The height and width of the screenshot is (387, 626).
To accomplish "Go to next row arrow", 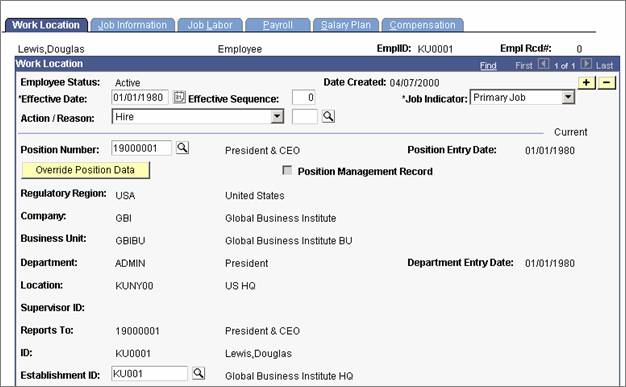I will [586, 64].
